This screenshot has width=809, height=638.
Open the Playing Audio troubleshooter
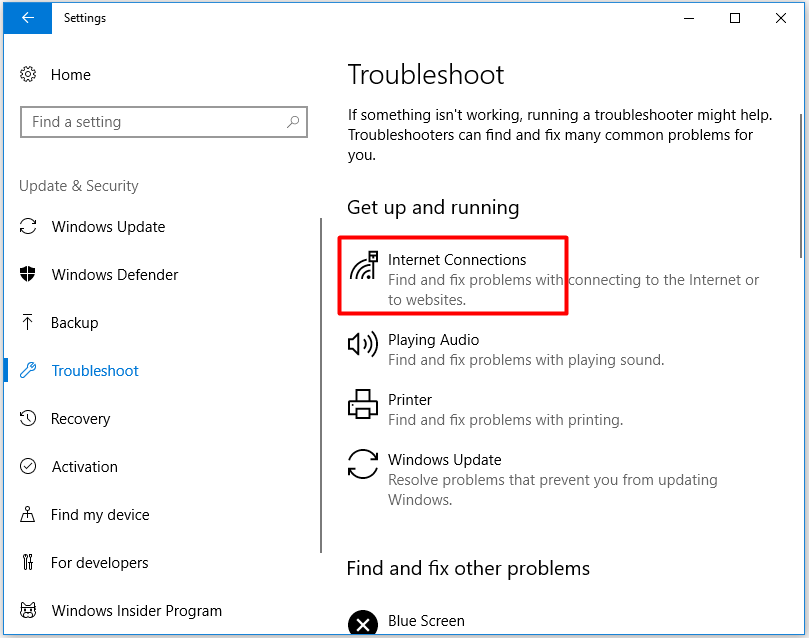(433, 340)
